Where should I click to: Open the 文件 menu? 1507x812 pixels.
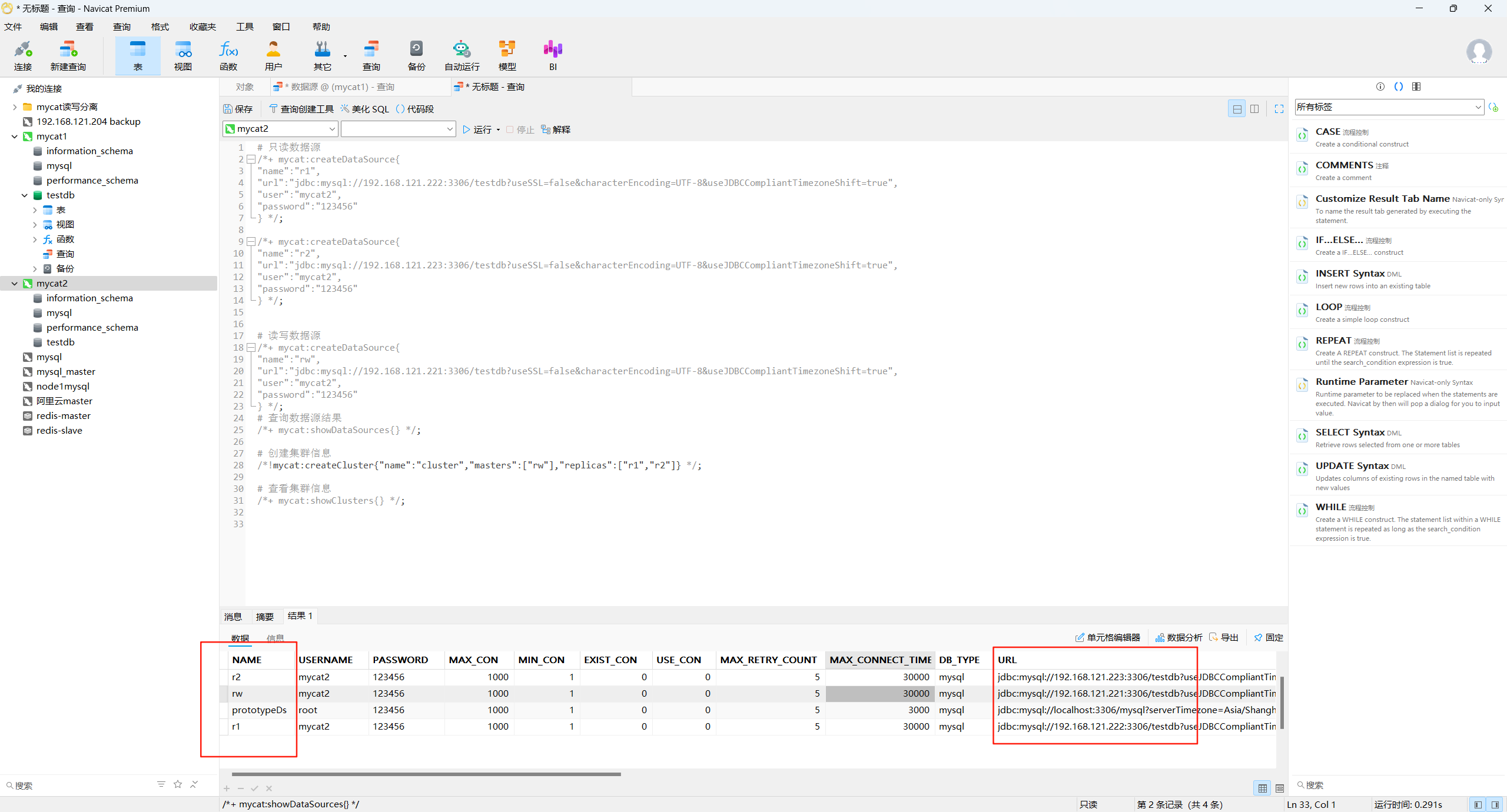(13, 27)
